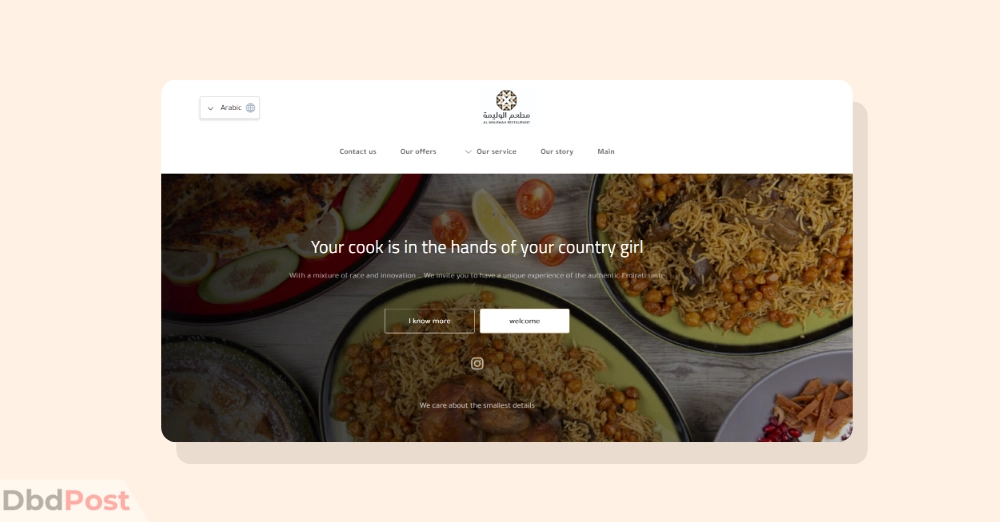Open the Arabic language dropdown
This screenshot has height=522, width=1000.
click(x=230, y=108)
